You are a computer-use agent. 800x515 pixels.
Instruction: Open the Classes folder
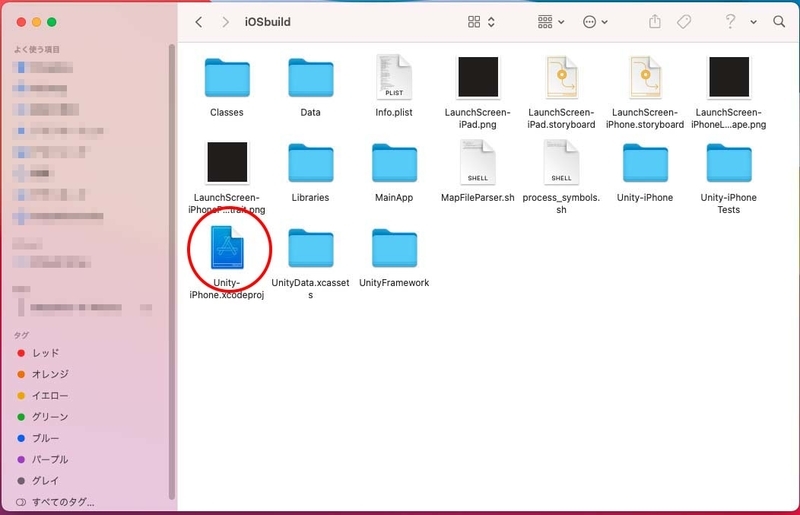pos(227,78)
